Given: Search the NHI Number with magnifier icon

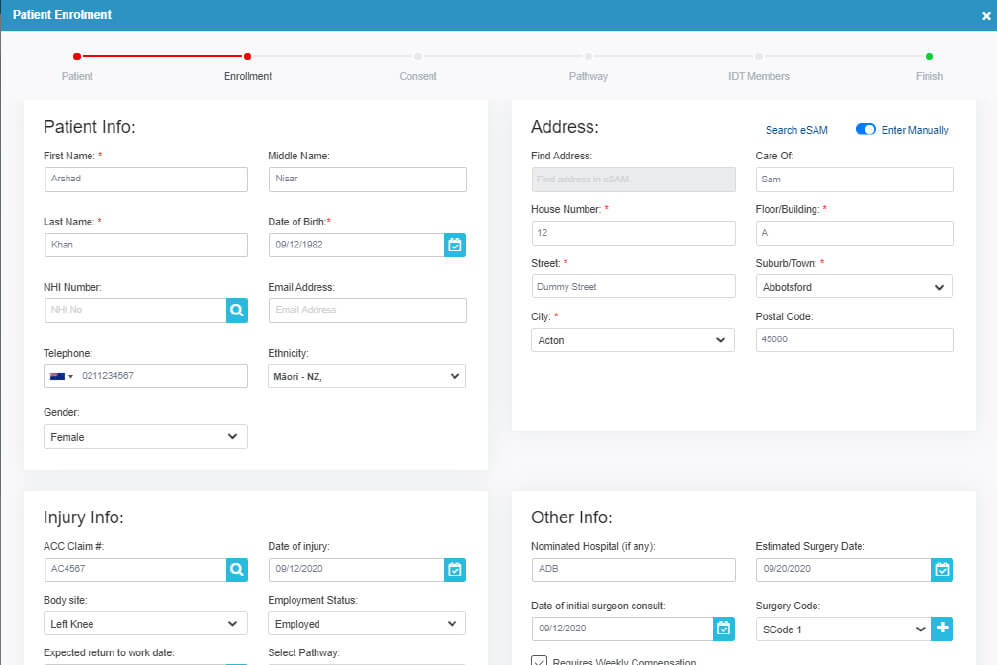Looking at the screenshot, I should click(237, 310).
